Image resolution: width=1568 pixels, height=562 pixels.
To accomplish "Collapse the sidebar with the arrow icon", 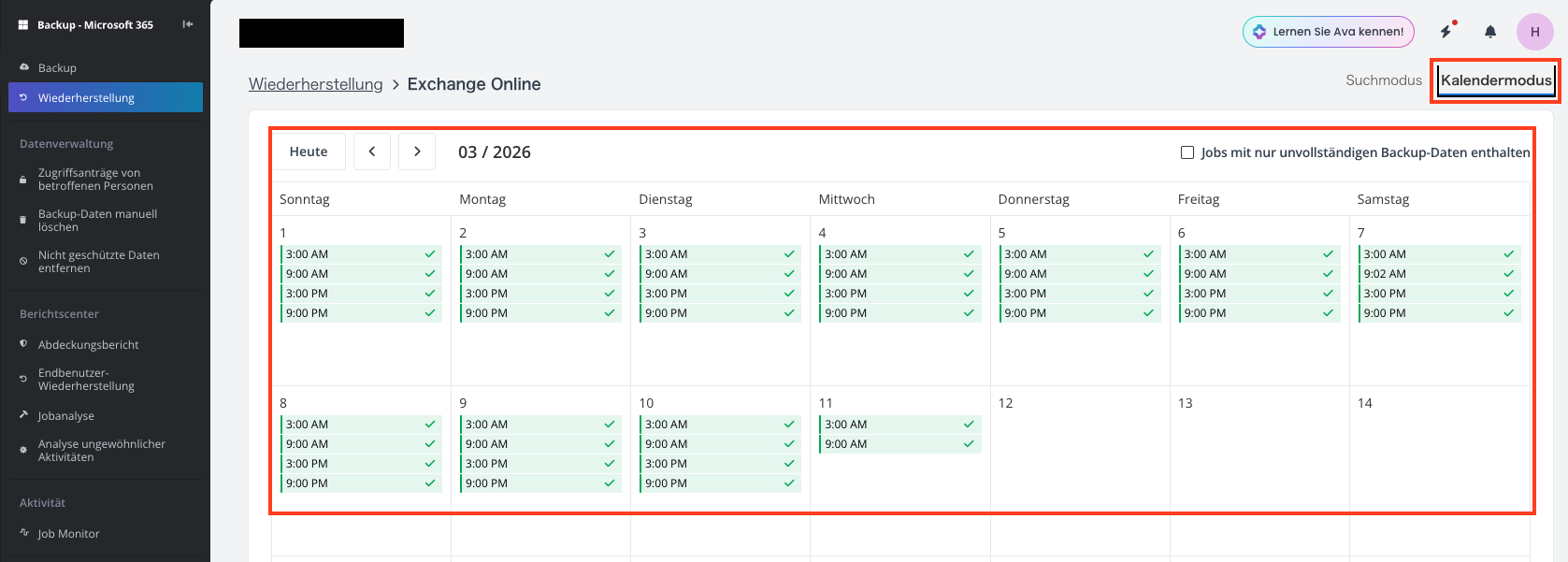I will tap(188, 24).
